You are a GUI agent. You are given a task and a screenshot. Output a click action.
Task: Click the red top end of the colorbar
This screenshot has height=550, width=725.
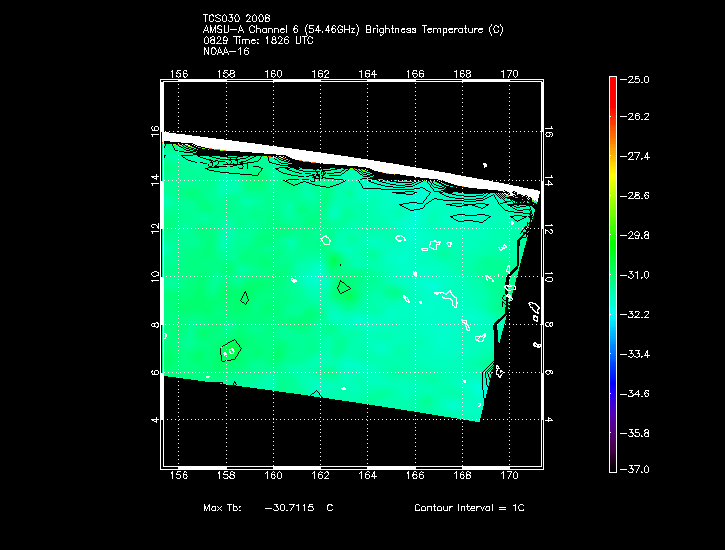pyautogui.click(x=611, y=82)
